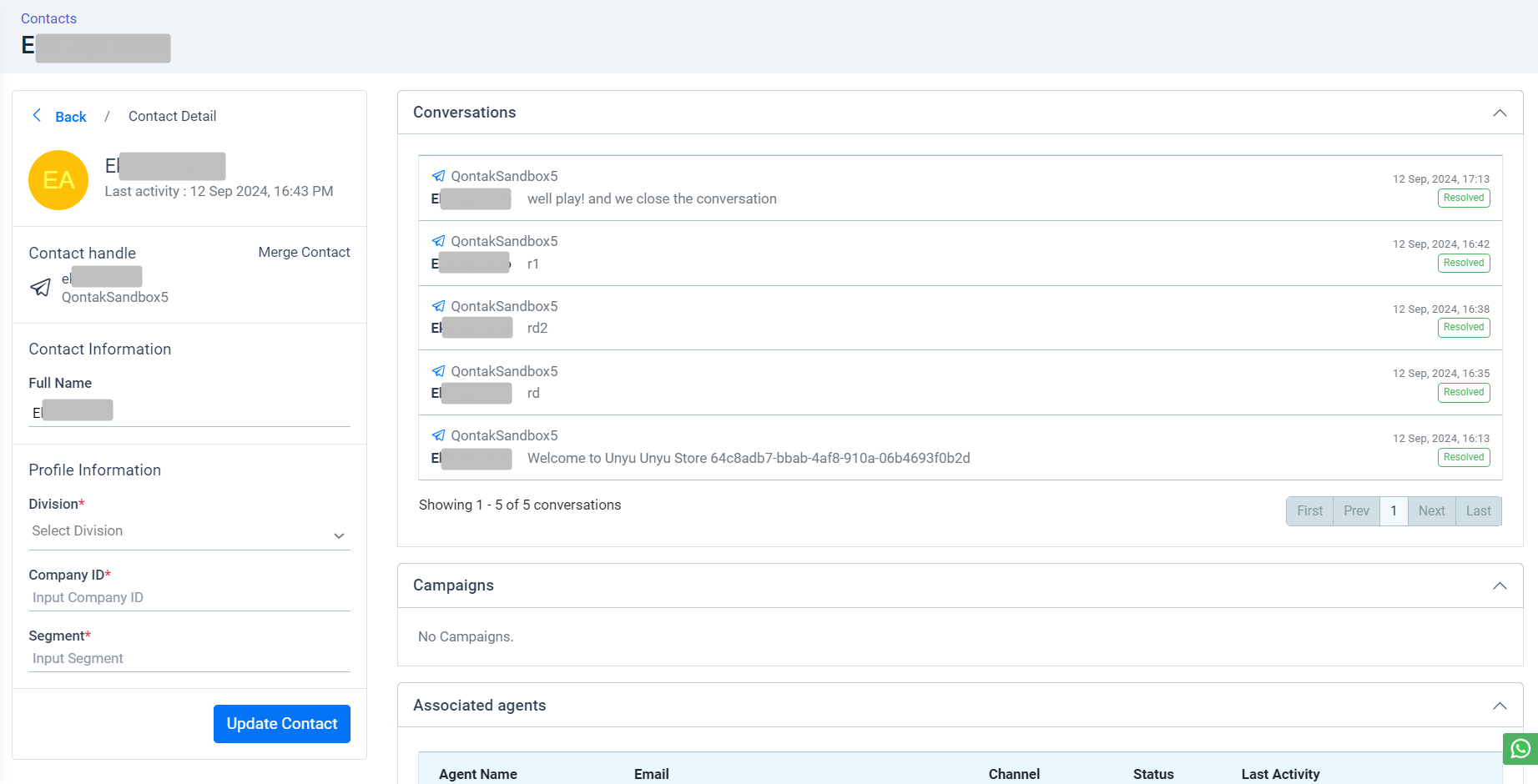
Task: Collapse the Conversations panel
Action: coord(1499,113)
